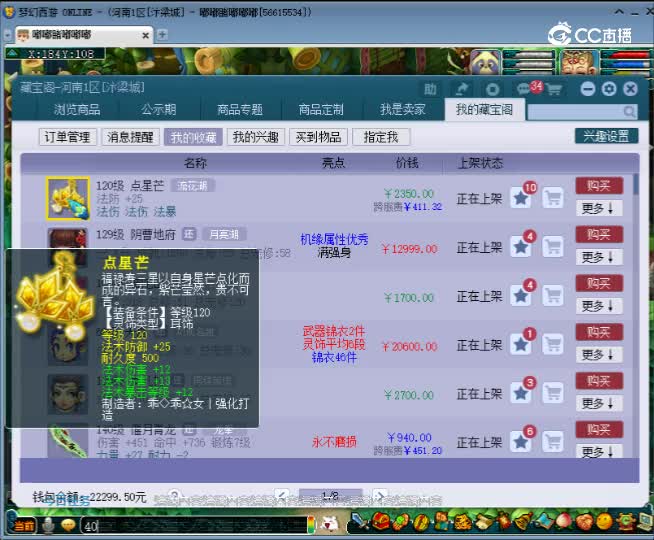
Task: Click 购买 for the ¥12999.00 item
Action: [x=599, y=234]
